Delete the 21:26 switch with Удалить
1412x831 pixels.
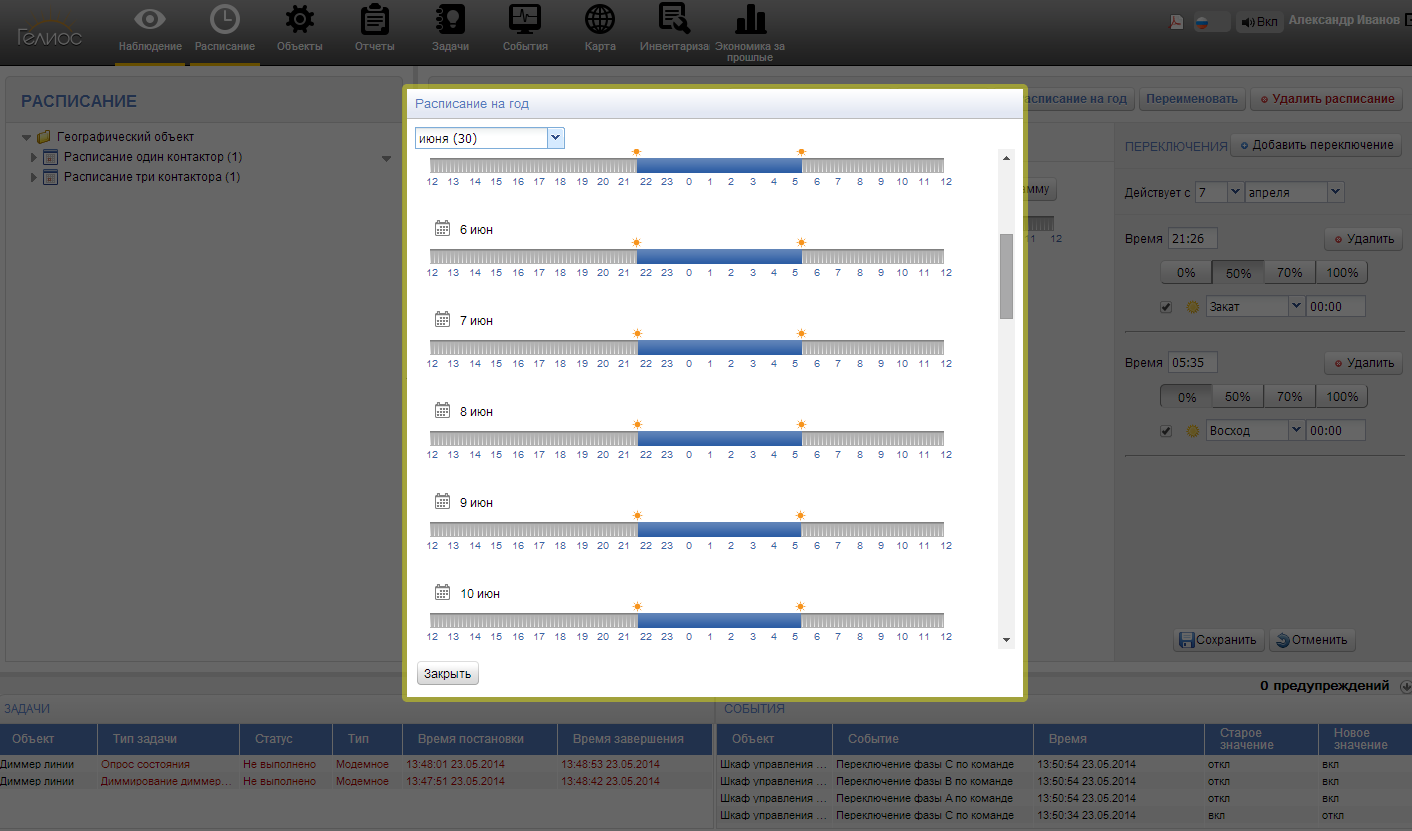(x=1363, y=239)
